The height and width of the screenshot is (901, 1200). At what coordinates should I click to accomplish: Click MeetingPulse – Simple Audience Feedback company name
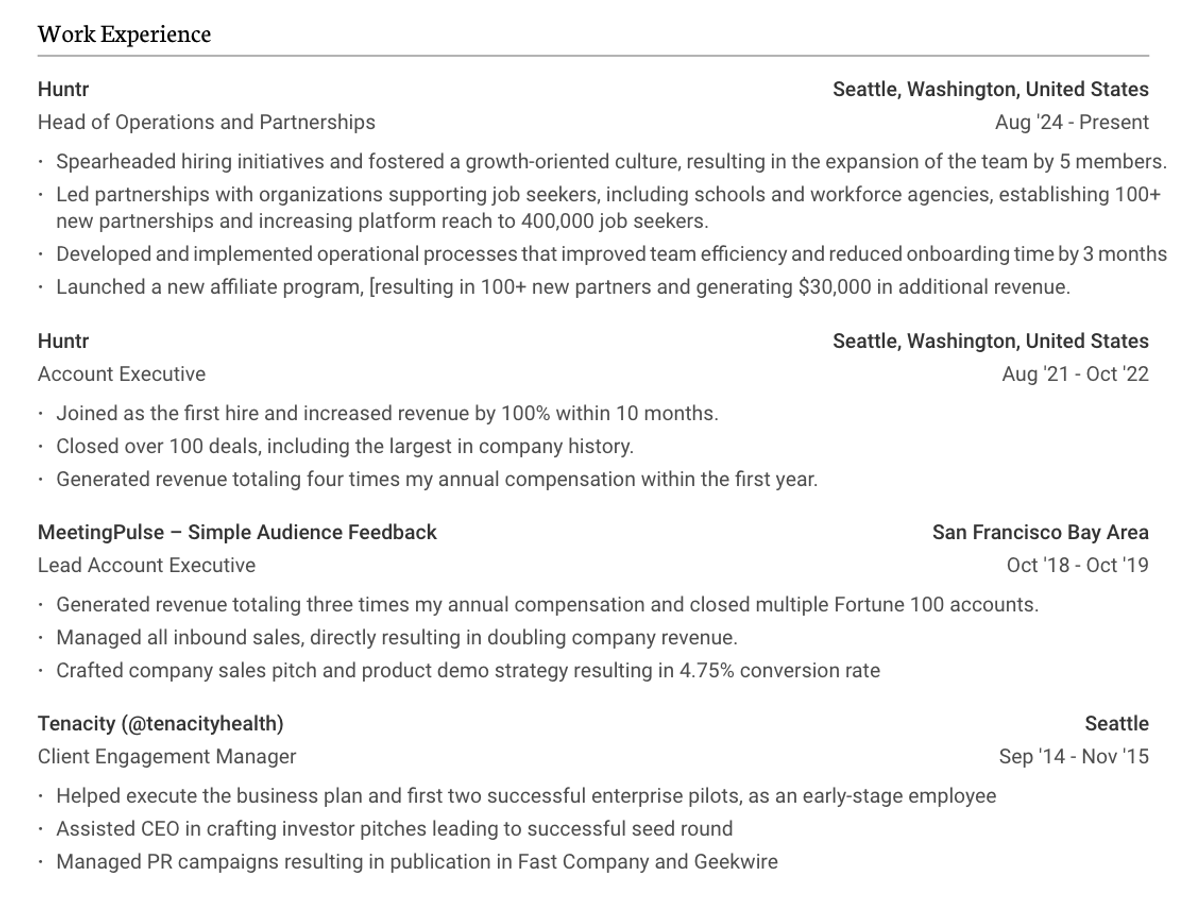tap(237, 532)
